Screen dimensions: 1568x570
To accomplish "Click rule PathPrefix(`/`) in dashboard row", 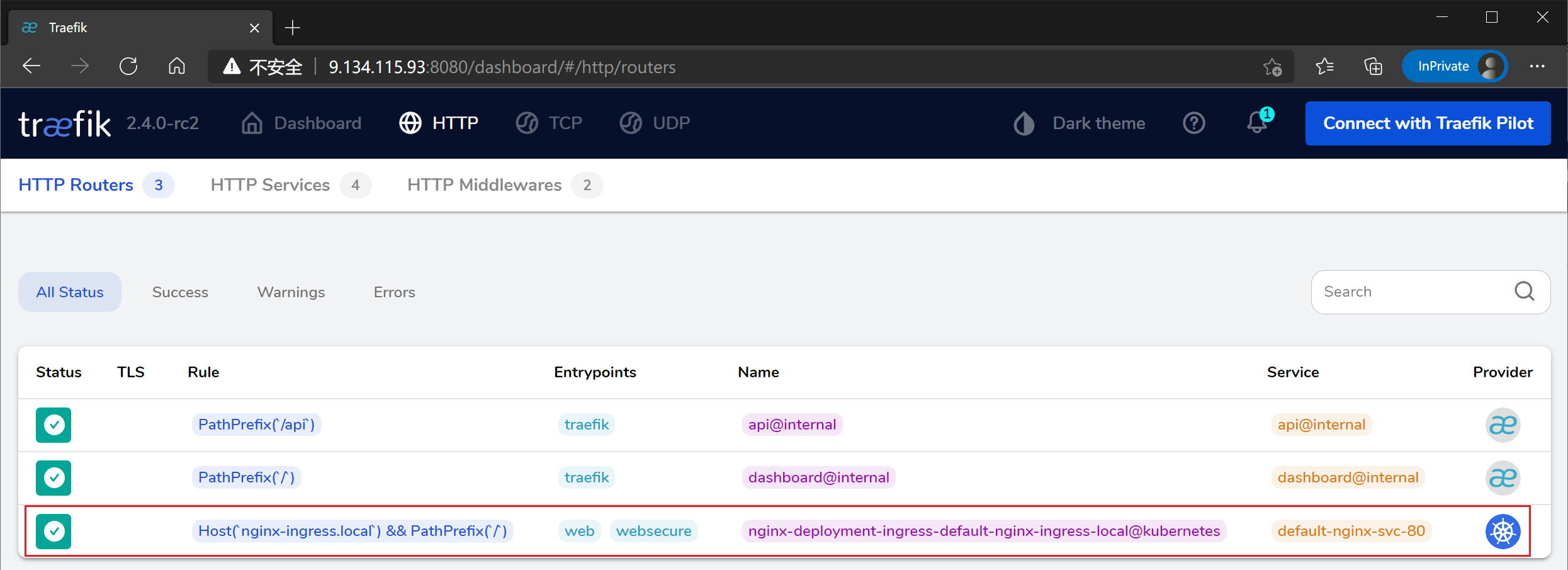I will pyautogui.click(x=246, y=477).
